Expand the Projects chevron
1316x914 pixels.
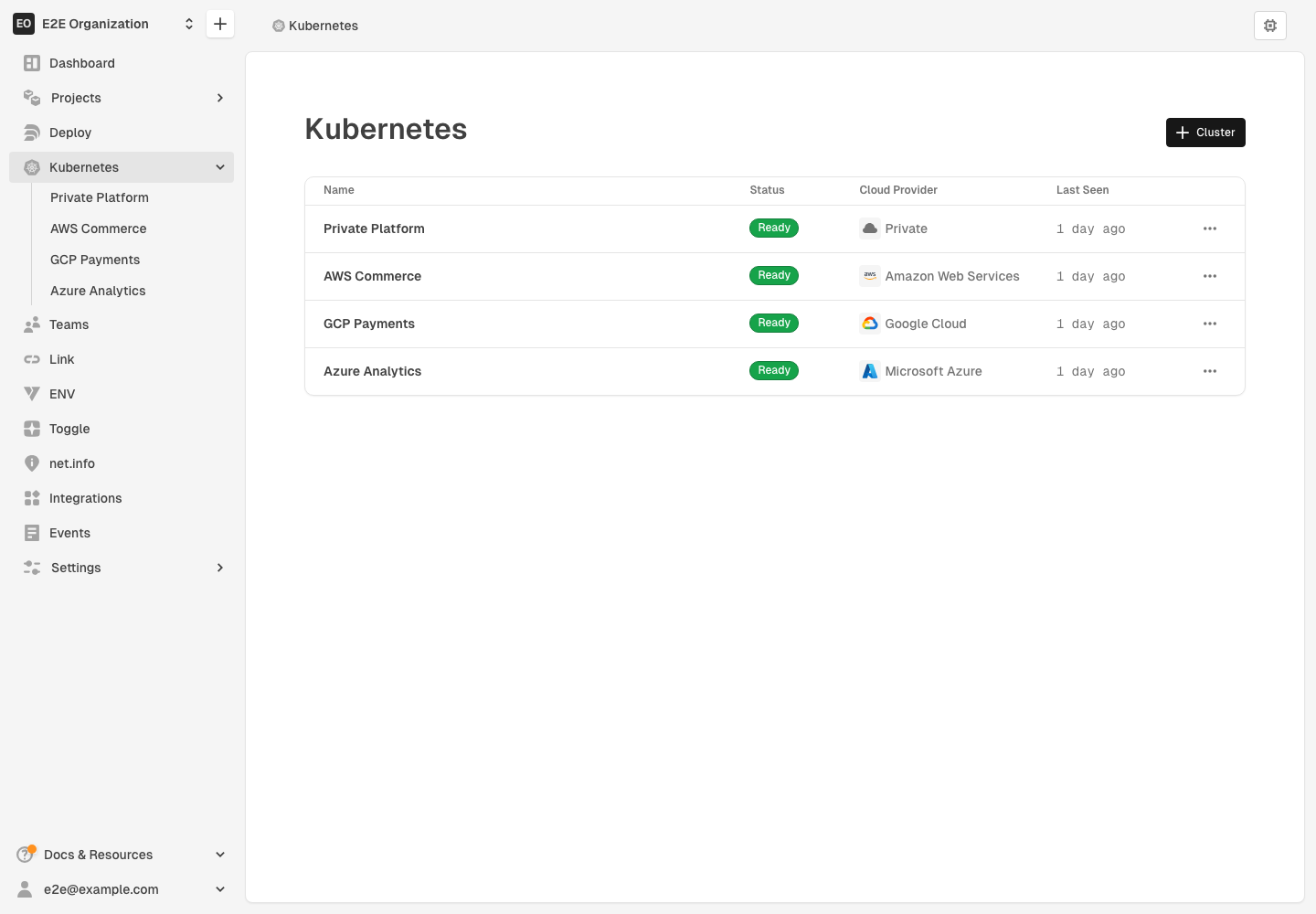(220, 98)
